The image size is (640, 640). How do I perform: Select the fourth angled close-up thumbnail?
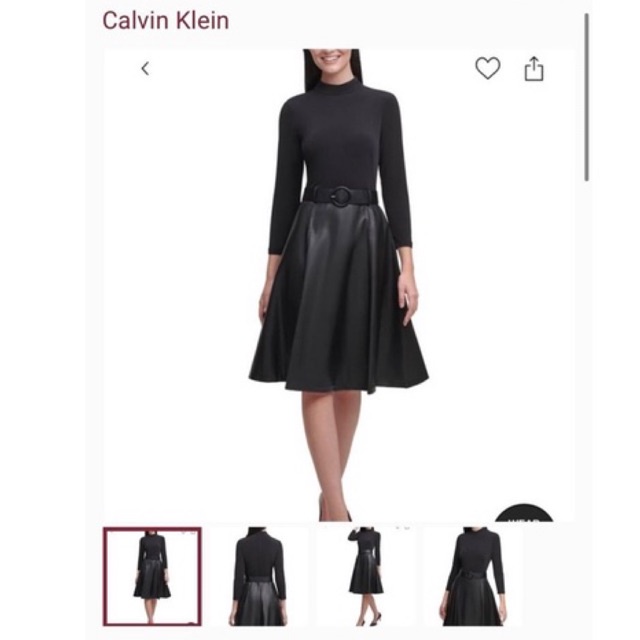pos(473,576)
